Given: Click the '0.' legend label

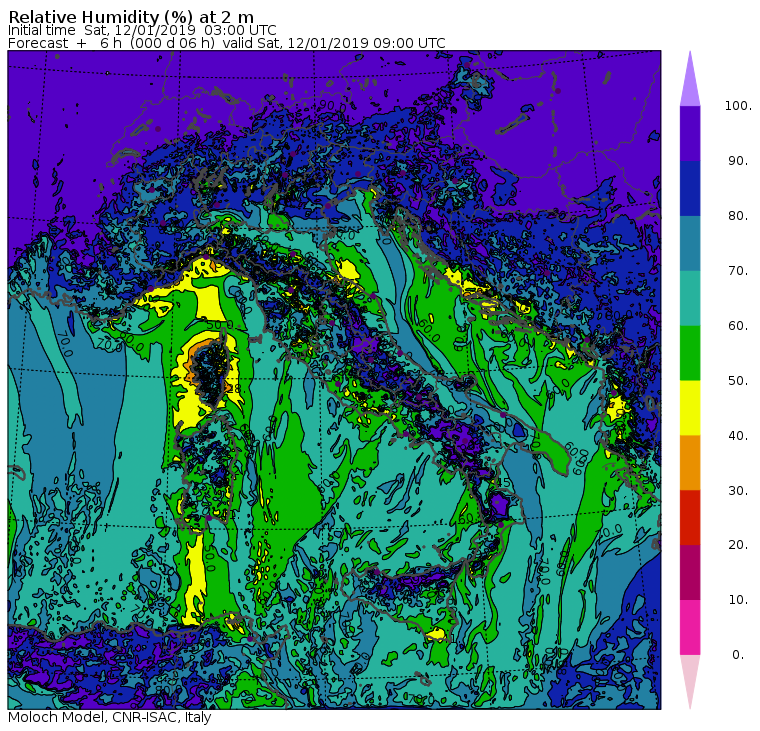Looking at the screenshot, I should [x=738, y=655].
